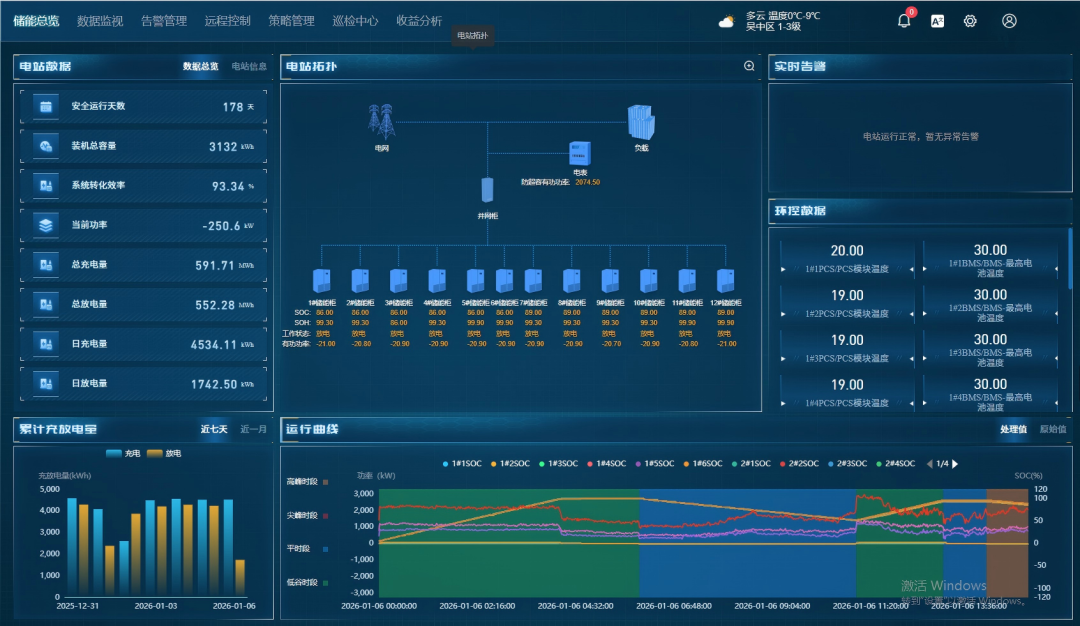
Task: Select the 电网 power tower icon
Action: point(381,122)
